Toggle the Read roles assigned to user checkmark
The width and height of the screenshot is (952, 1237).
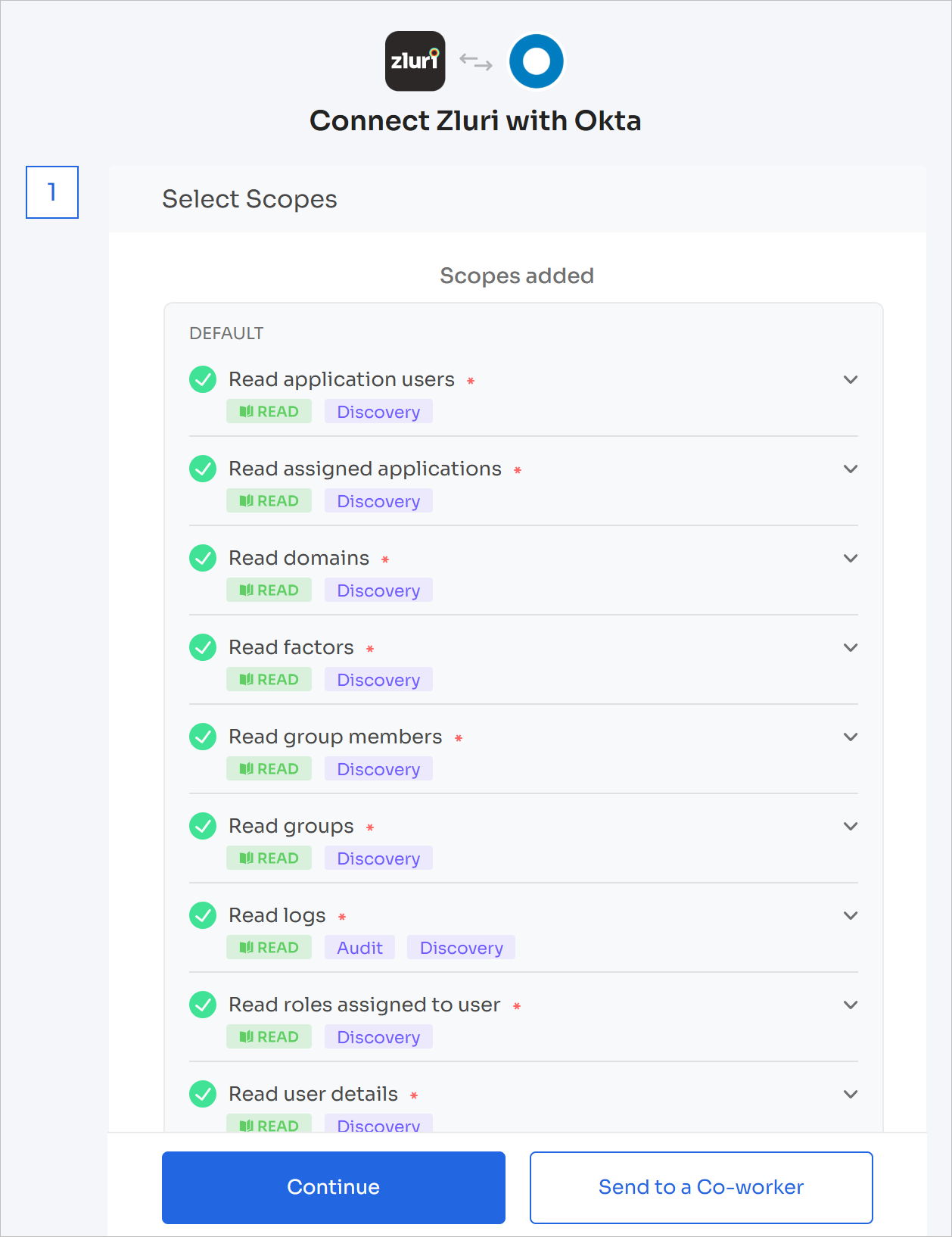coord(203,1005)
